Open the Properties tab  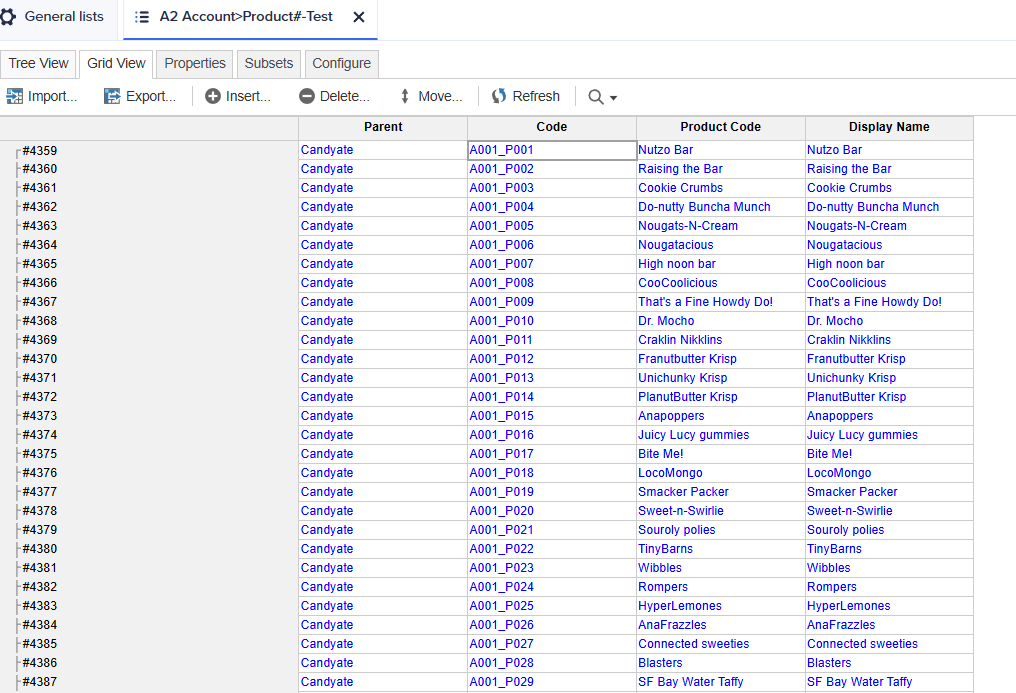(x=195, y=63)
